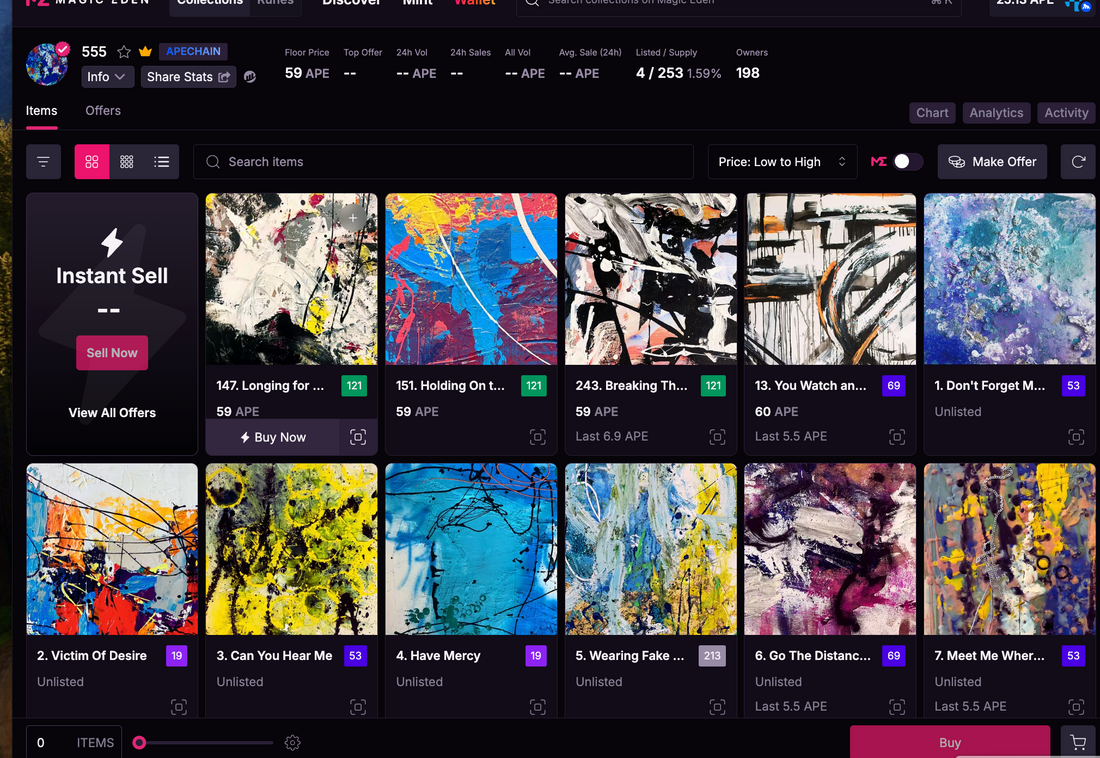Switch to list view layout

pos(162,162)
